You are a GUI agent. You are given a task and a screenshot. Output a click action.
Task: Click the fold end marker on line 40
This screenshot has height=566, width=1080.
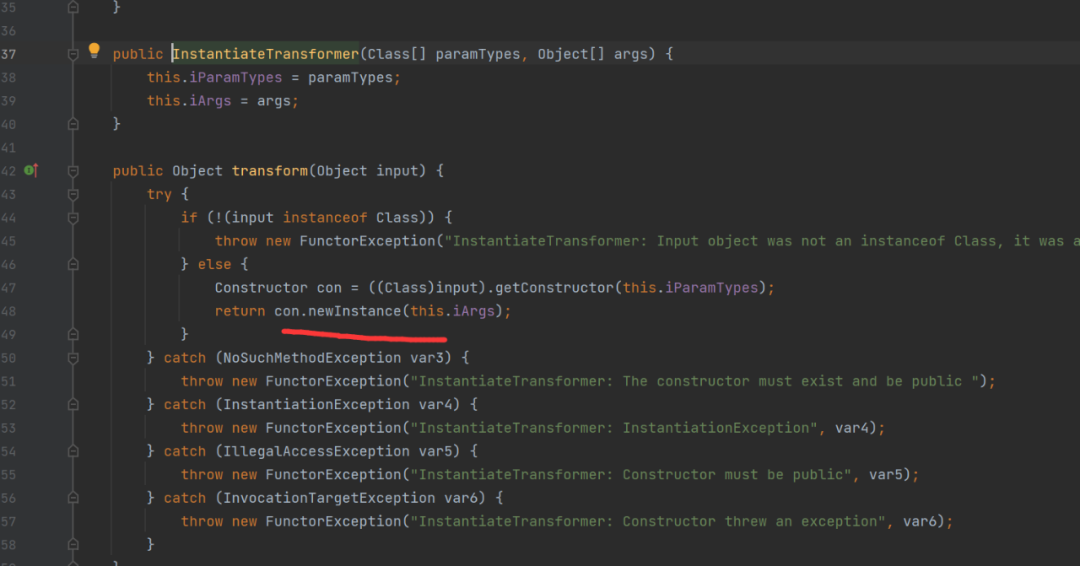point(73,124)
